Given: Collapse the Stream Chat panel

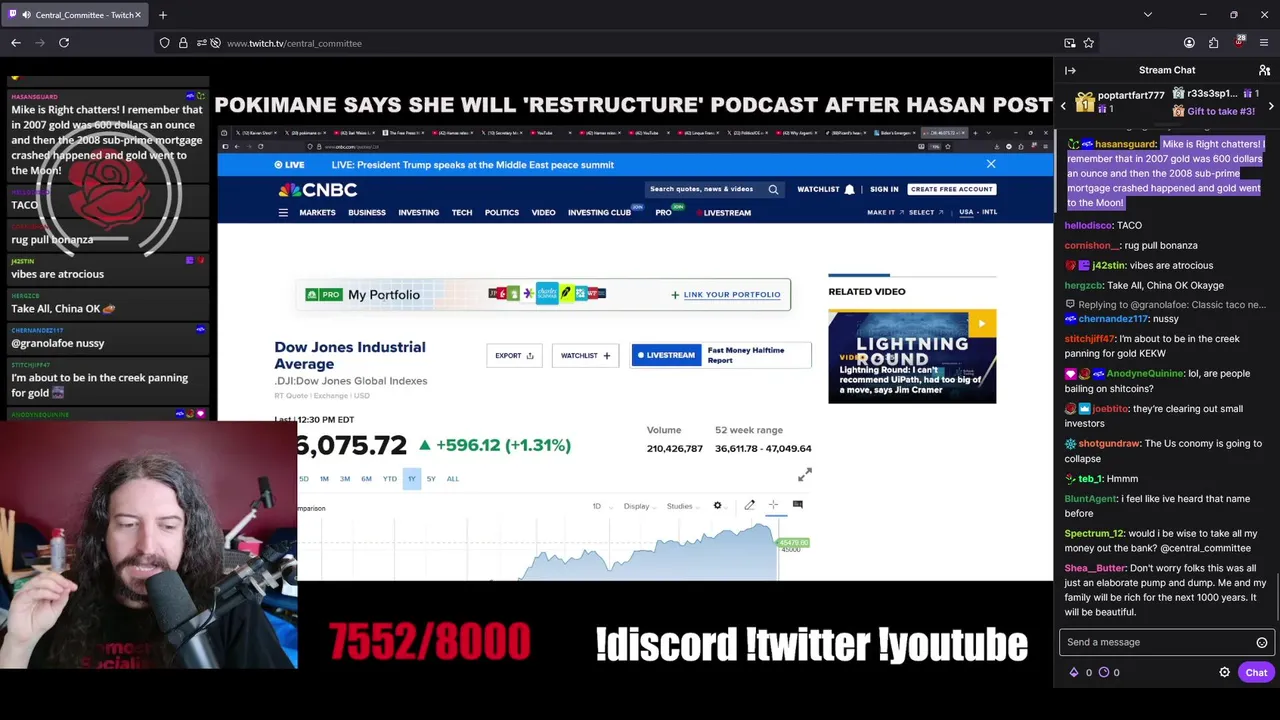Looking at the screenshot, I should [x=1070, y=70].
